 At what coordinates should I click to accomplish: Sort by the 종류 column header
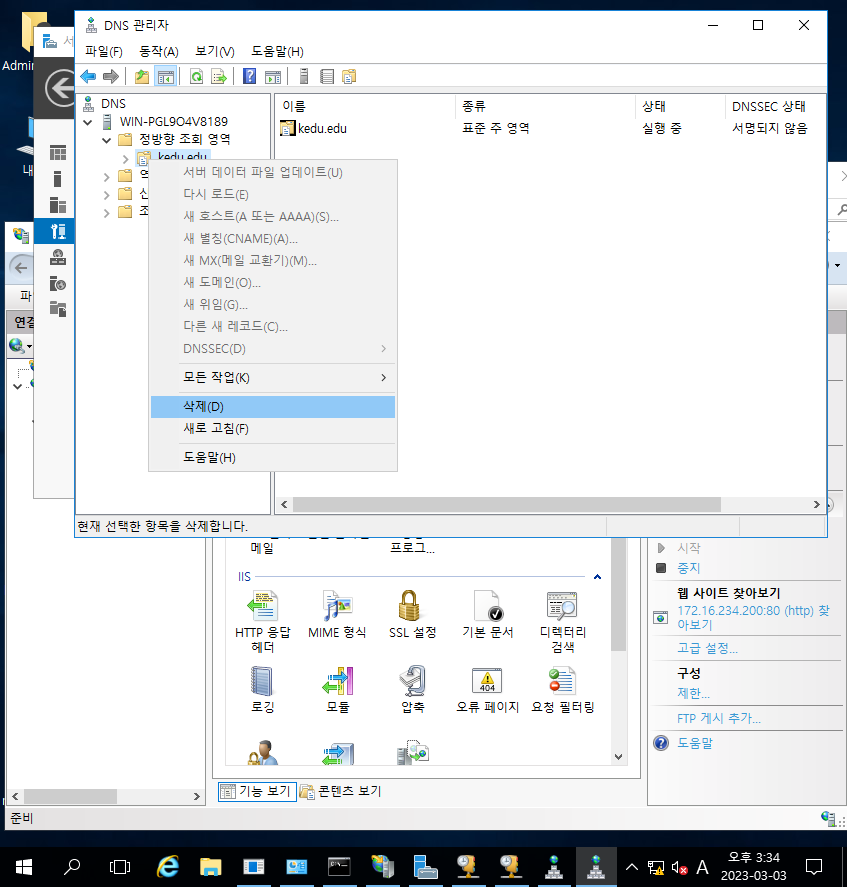545,106
